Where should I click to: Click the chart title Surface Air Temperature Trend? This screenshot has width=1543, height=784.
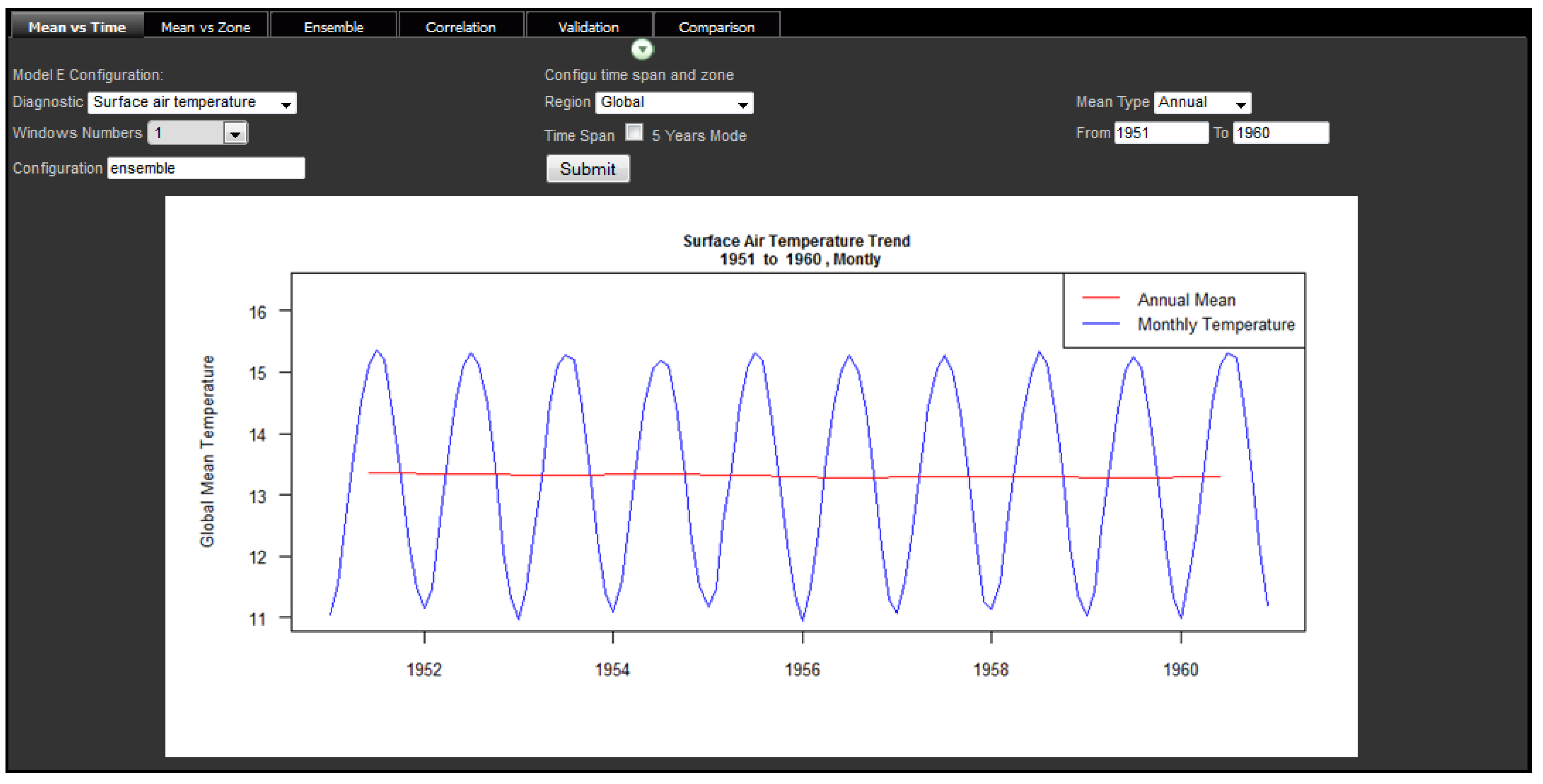(796, 241)
